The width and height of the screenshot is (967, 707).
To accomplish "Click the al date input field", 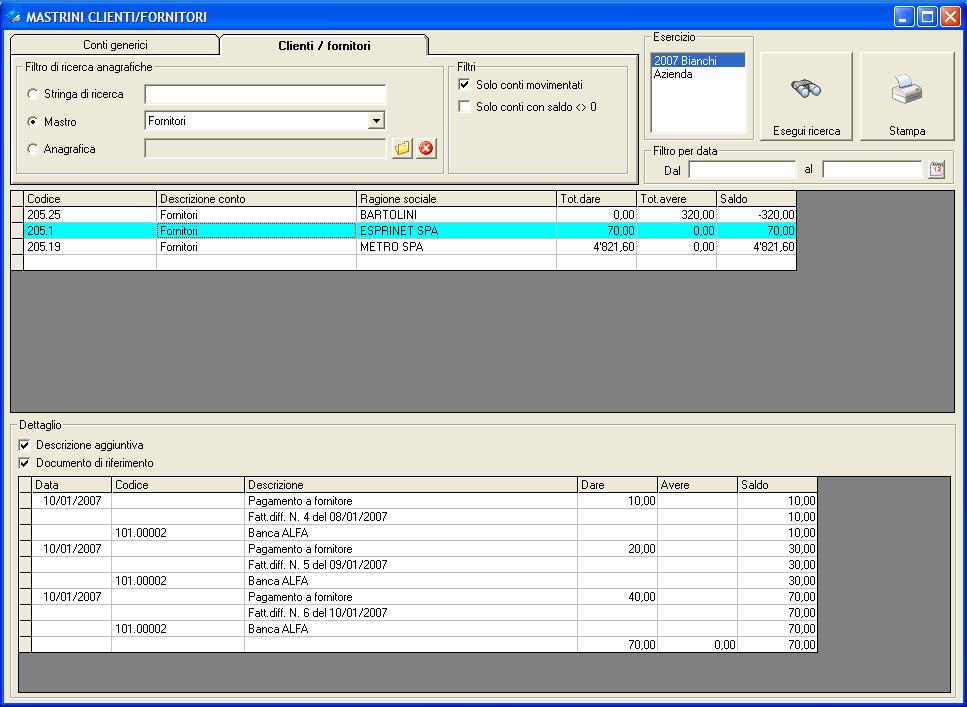I will point(873,170).
